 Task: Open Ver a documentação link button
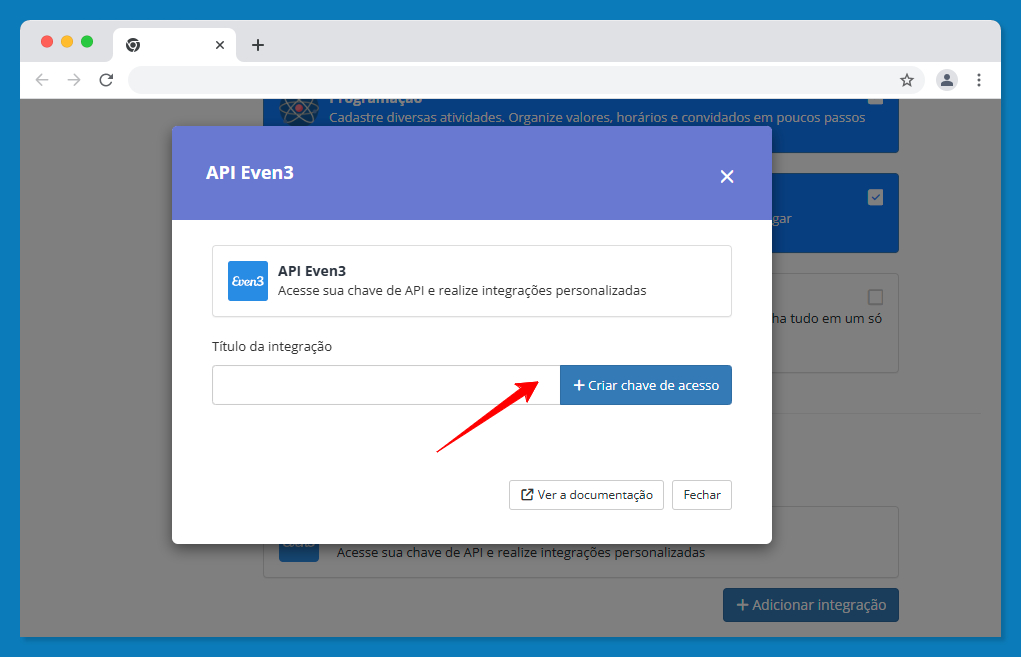(x=586, y=495)
